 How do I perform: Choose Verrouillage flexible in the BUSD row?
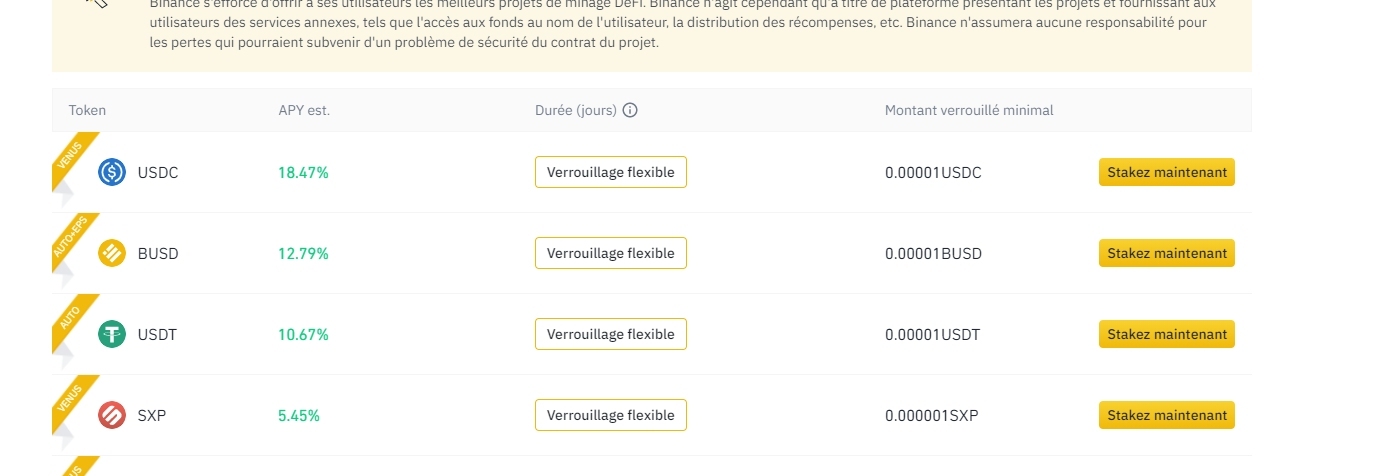(610, 253)
